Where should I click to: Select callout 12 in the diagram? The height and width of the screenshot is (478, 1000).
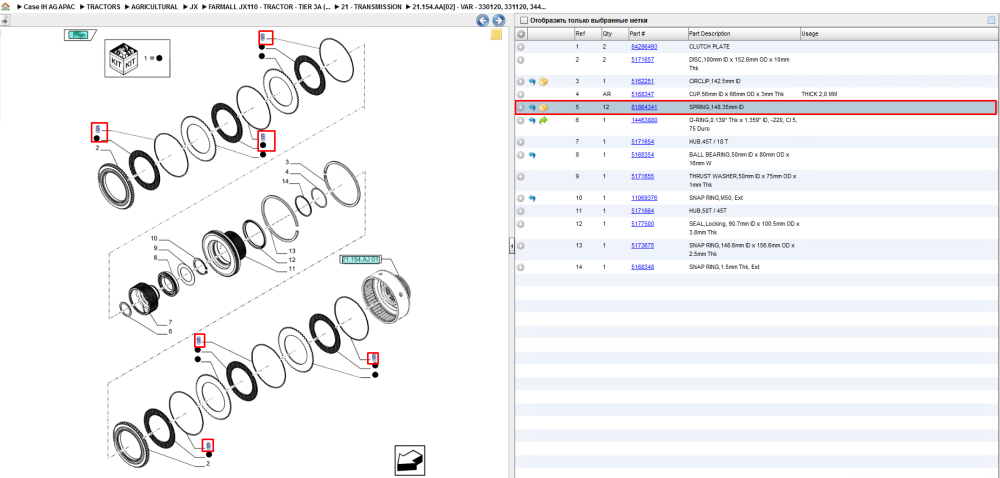tap(292, 259)
